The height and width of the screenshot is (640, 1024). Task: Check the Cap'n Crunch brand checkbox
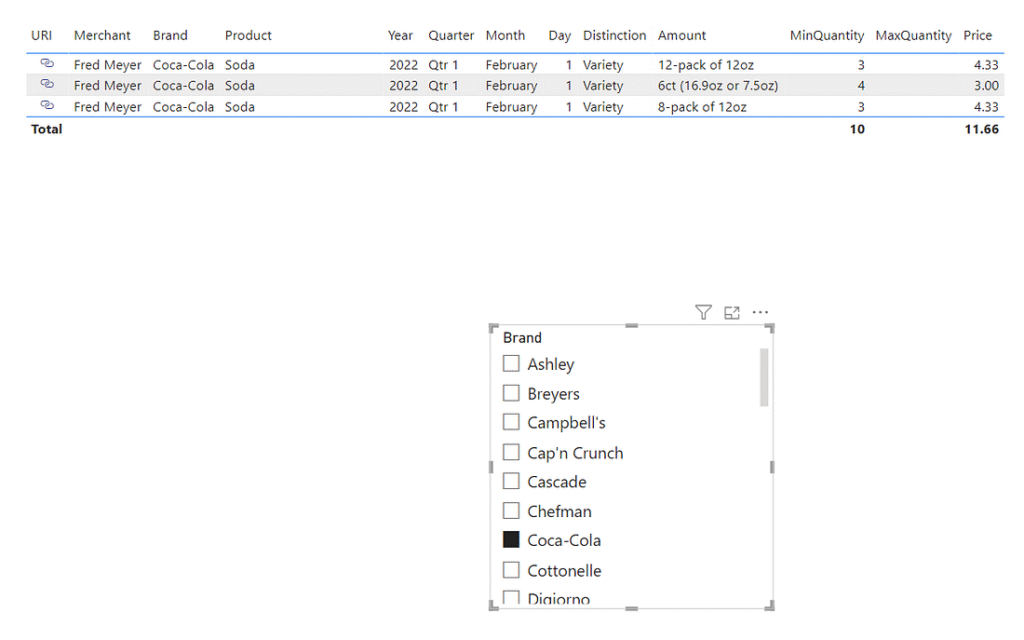(x=511, y=452)
